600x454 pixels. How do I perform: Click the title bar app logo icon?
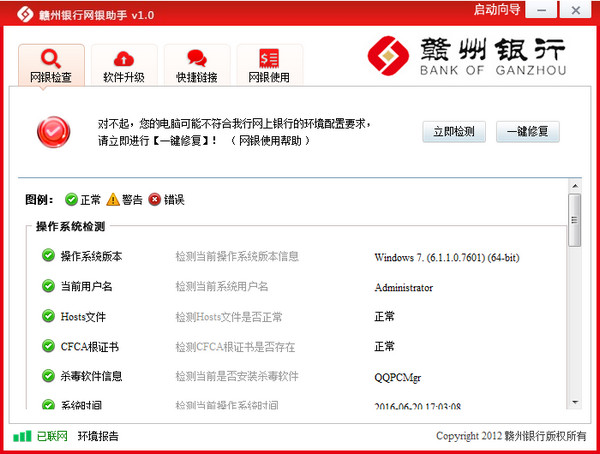point(25,15)
